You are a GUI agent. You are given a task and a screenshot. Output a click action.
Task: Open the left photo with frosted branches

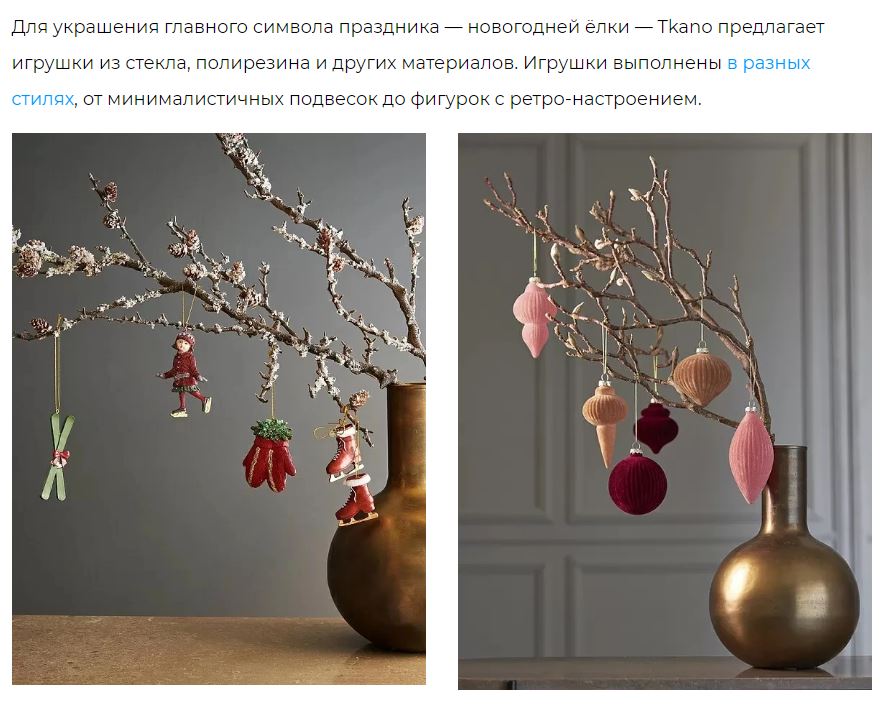pyautogui.click(x=219, y=409)
